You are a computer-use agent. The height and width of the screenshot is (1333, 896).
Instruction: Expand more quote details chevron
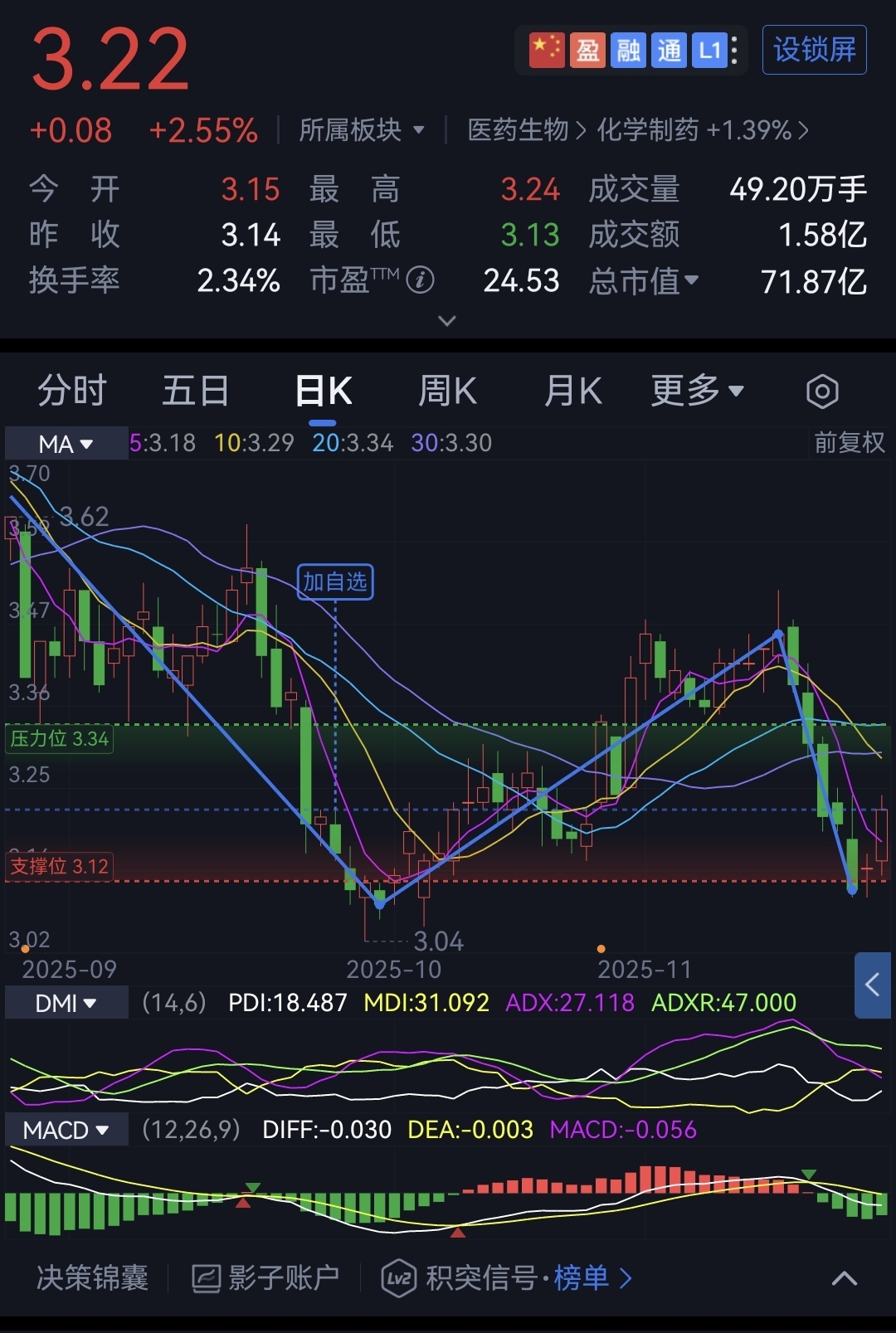447,320
